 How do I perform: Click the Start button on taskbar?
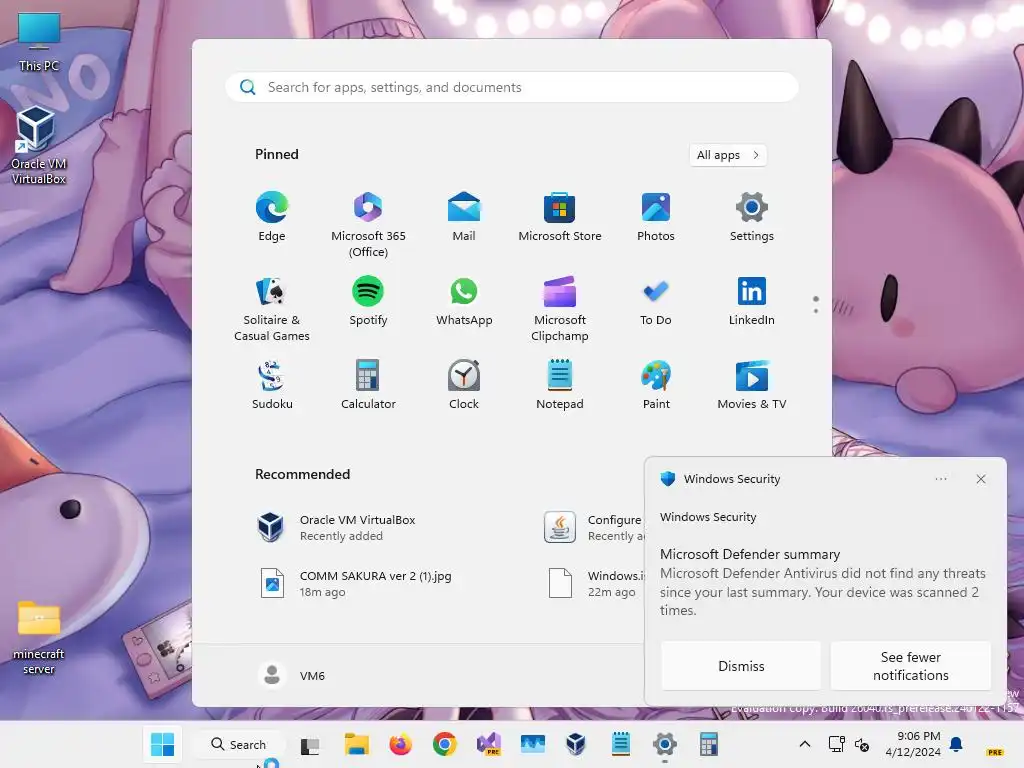coord(162,744)
